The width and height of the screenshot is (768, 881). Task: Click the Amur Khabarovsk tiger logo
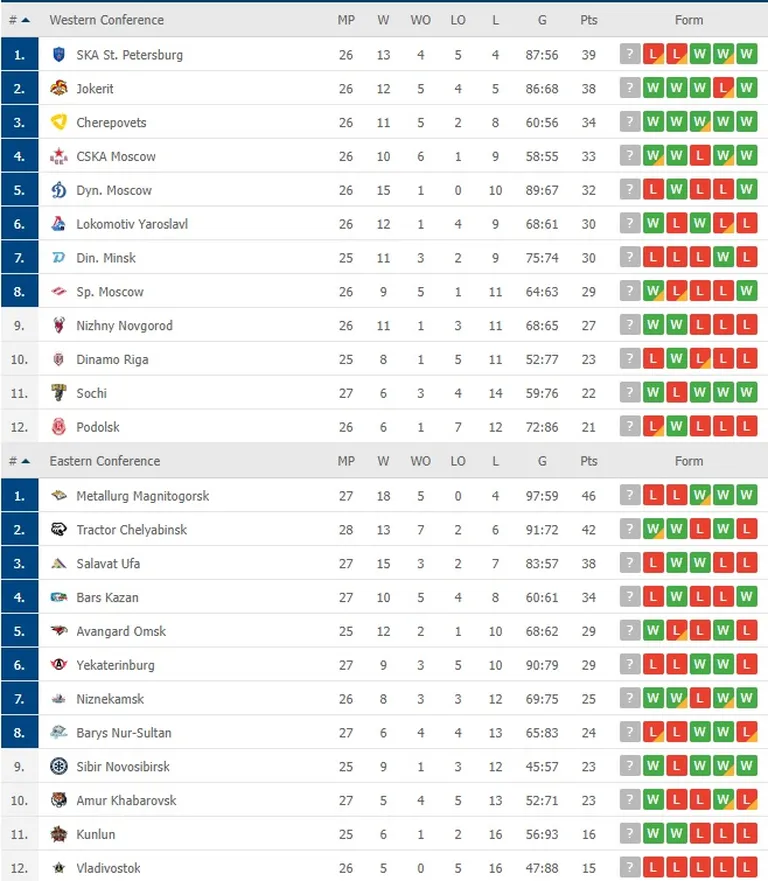(x=58, y=800)
